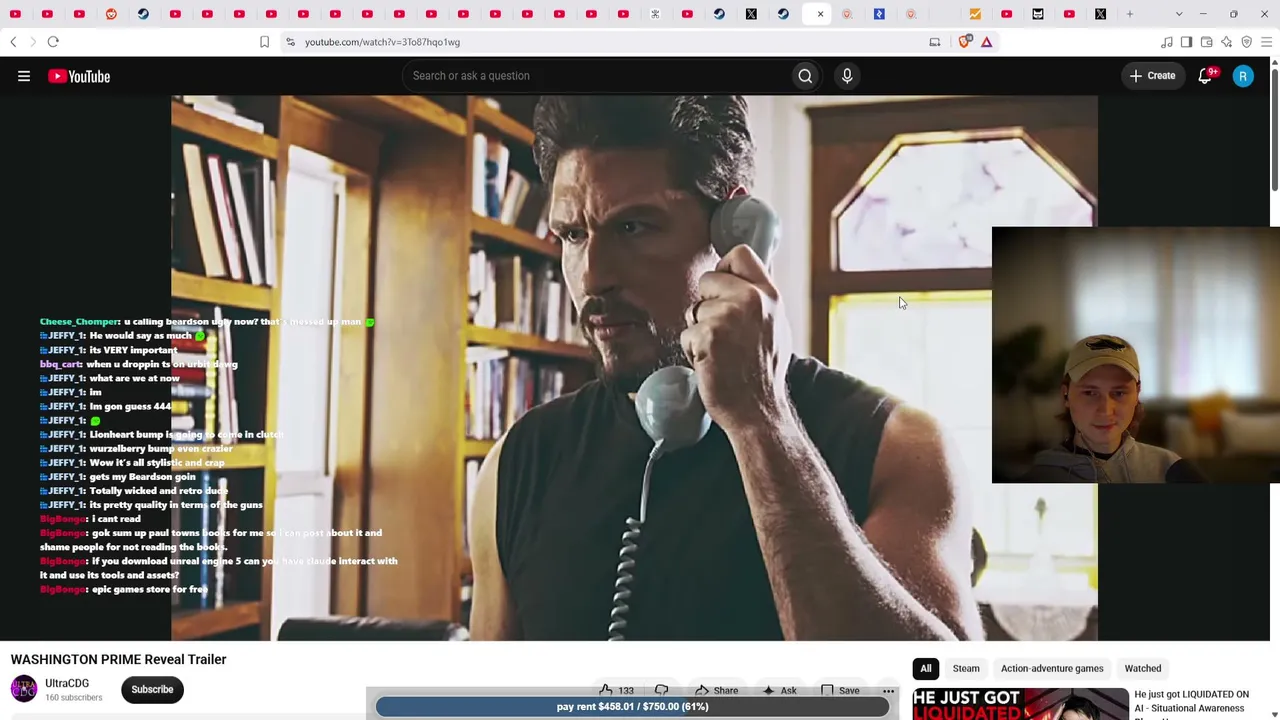
Task: Open the Brave Shields lion icon
Action: (965, 42)
